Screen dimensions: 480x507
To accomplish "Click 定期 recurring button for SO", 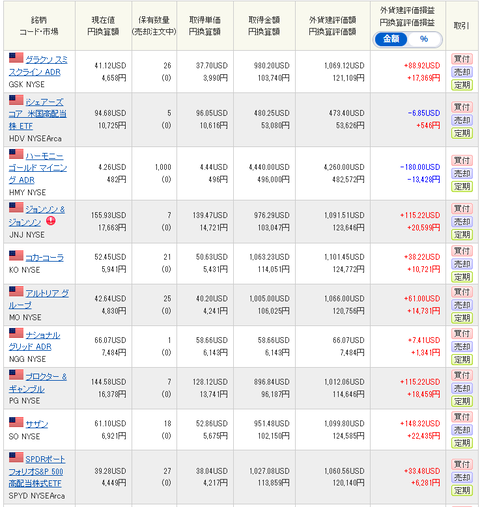I will coord(462,443).
